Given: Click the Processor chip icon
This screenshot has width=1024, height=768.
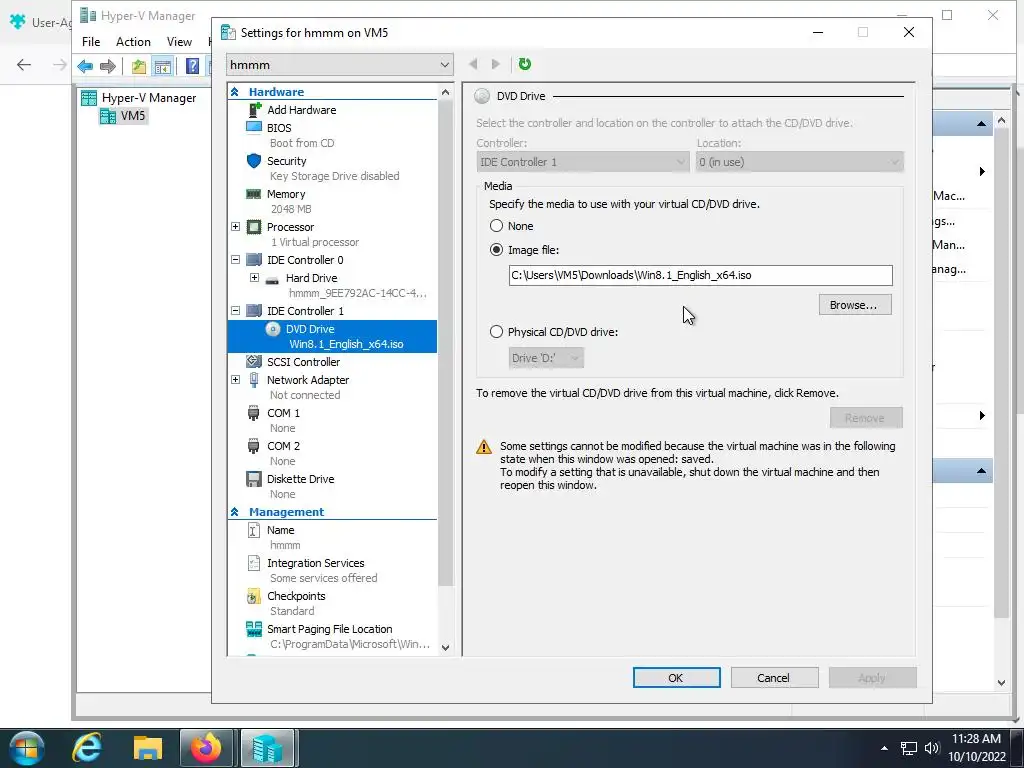Looking at the screenshot, I should 254,227.
